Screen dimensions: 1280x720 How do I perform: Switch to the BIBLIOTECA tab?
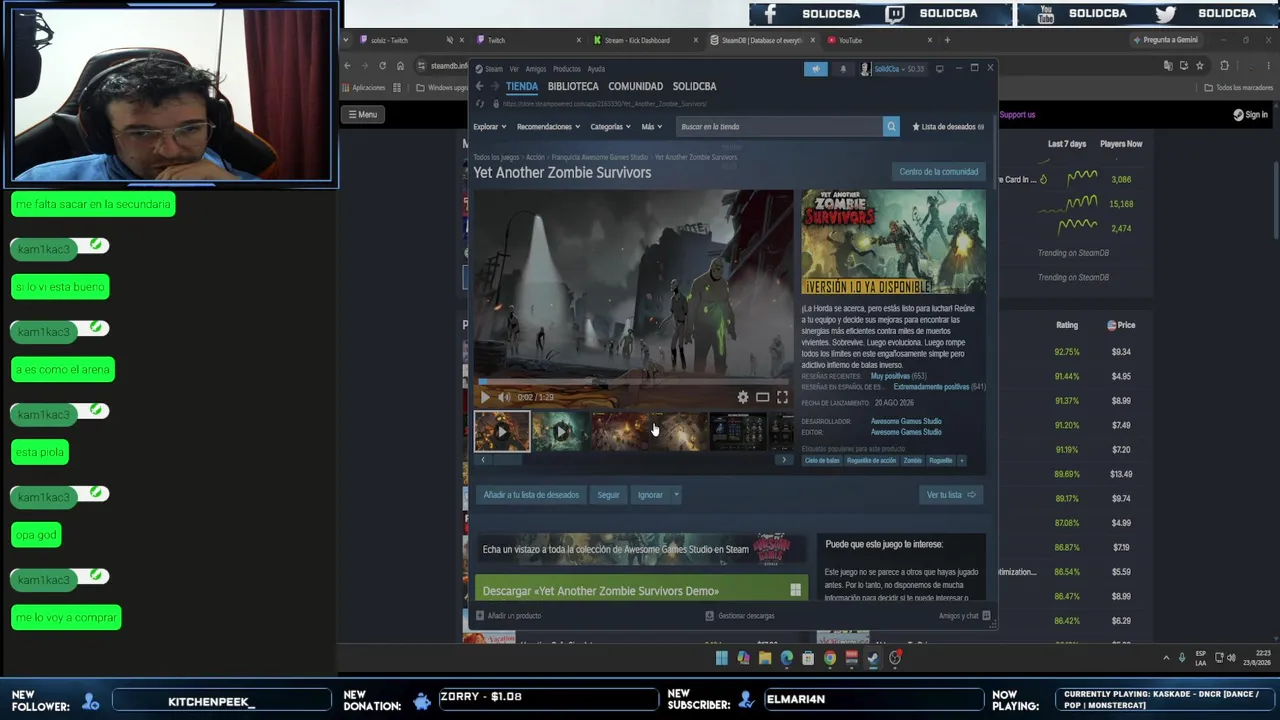point(573,86)
